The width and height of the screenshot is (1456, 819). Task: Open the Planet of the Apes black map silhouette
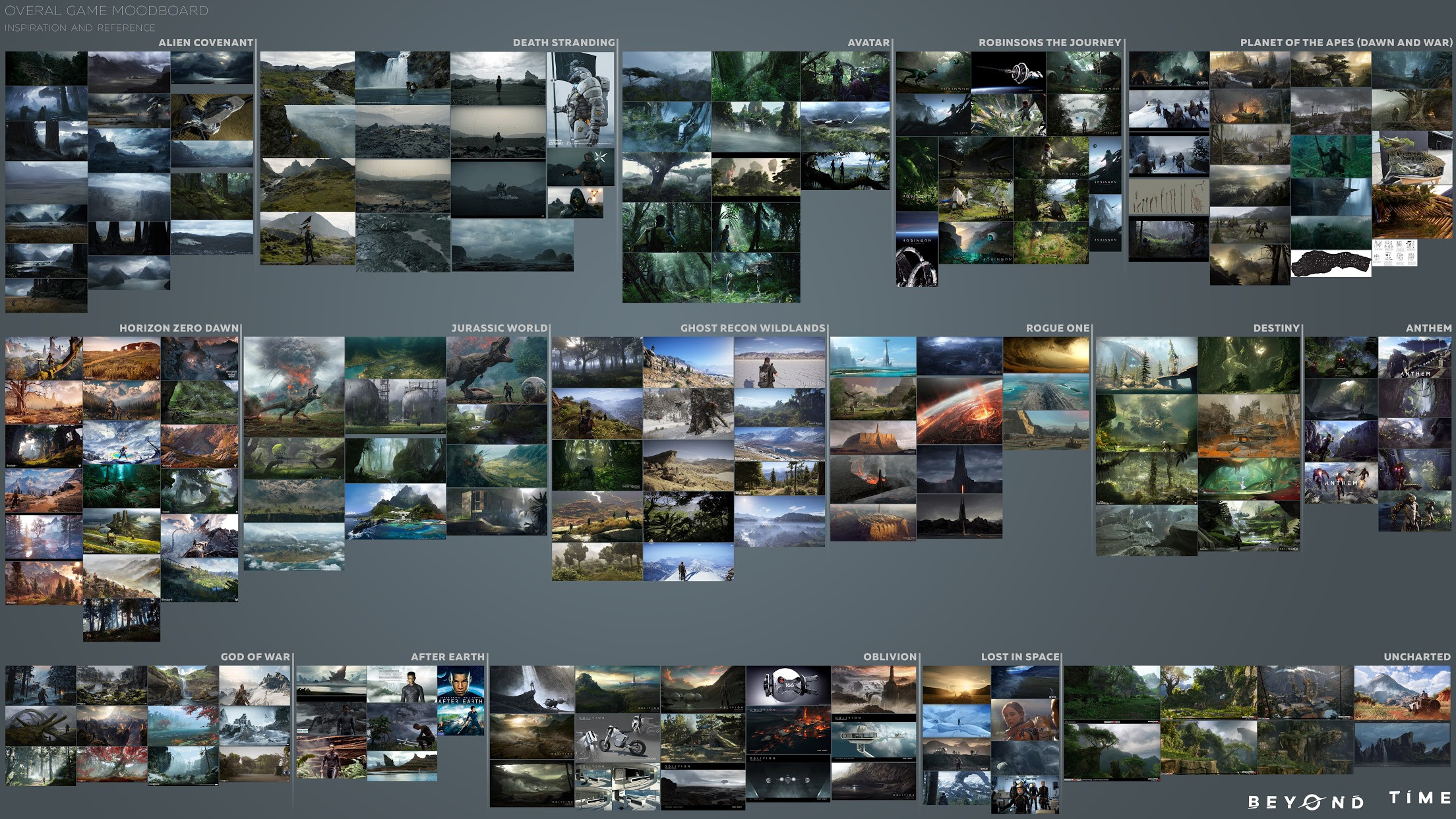[x=1331, y=263]
